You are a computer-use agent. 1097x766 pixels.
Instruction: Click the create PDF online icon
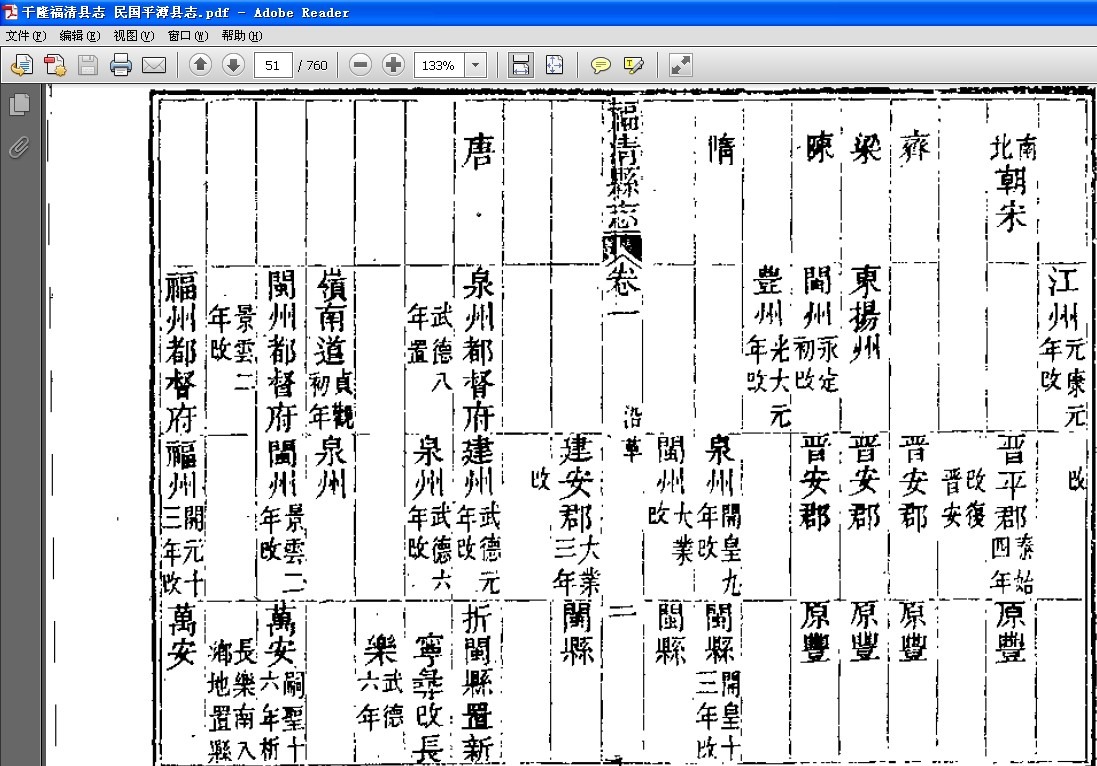coord(55,65)
